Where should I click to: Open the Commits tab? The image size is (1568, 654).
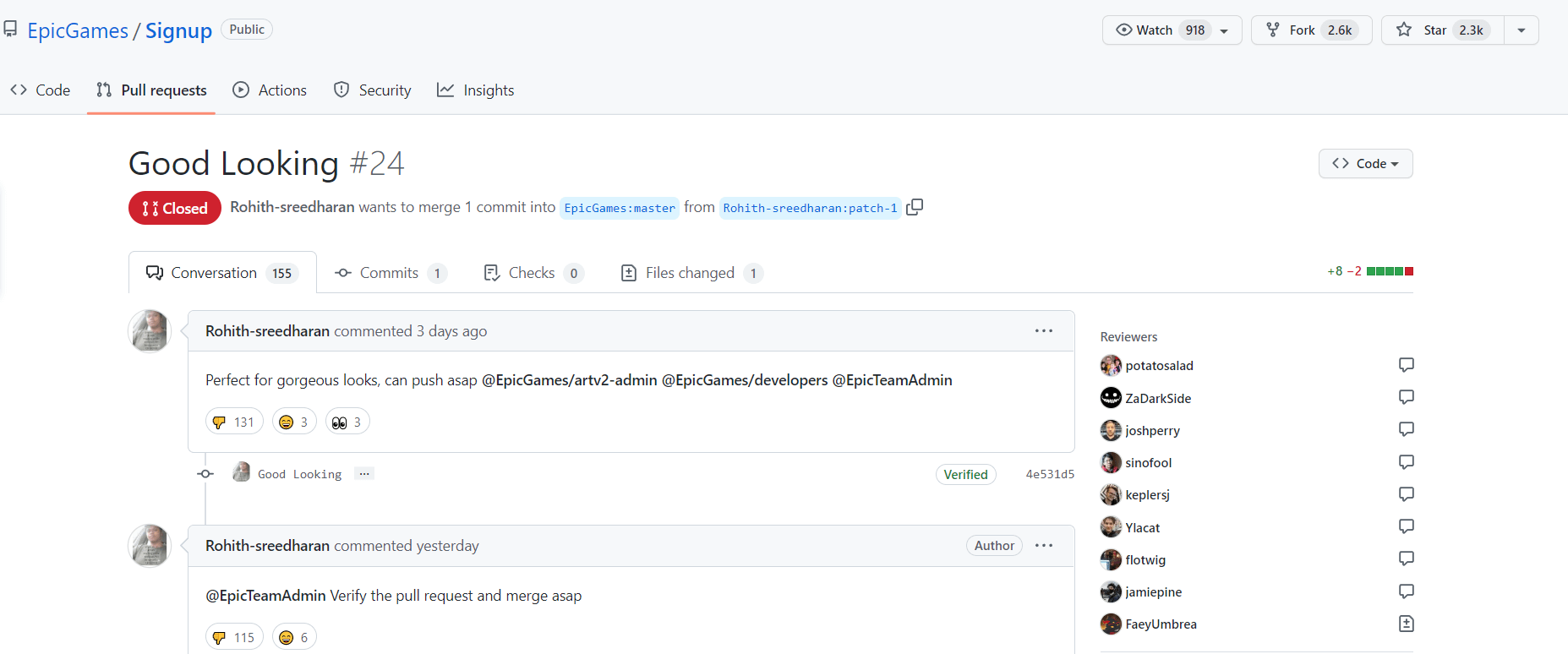point(390,273)
